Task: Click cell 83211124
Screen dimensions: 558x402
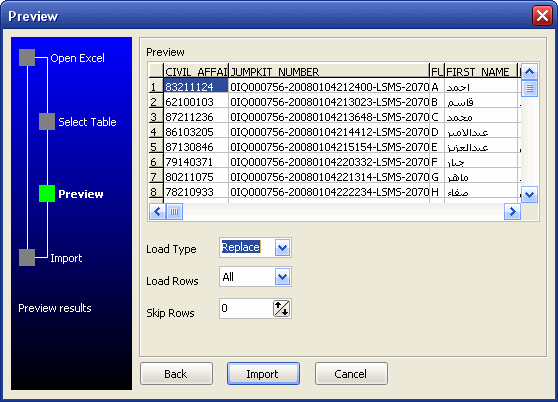Action: coord(196,86)
